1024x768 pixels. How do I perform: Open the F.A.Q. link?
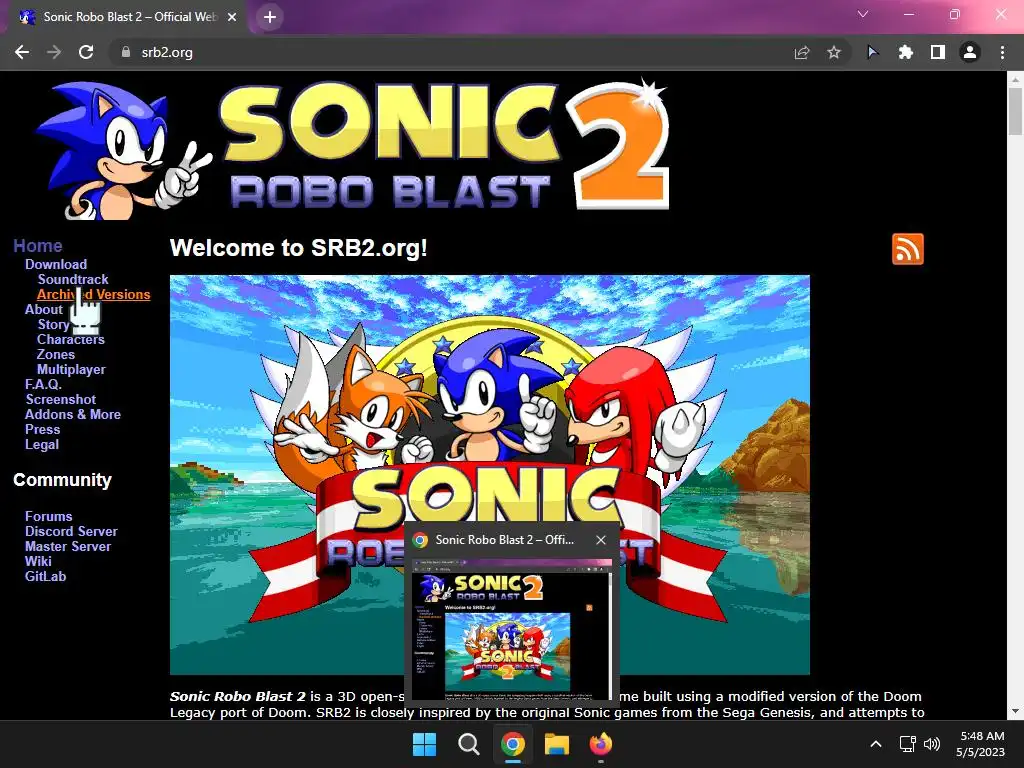[43, 385]
